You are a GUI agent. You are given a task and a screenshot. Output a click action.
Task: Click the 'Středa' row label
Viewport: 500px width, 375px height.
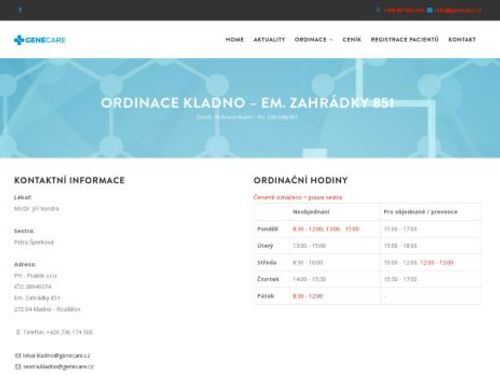[x=267, y=262]
